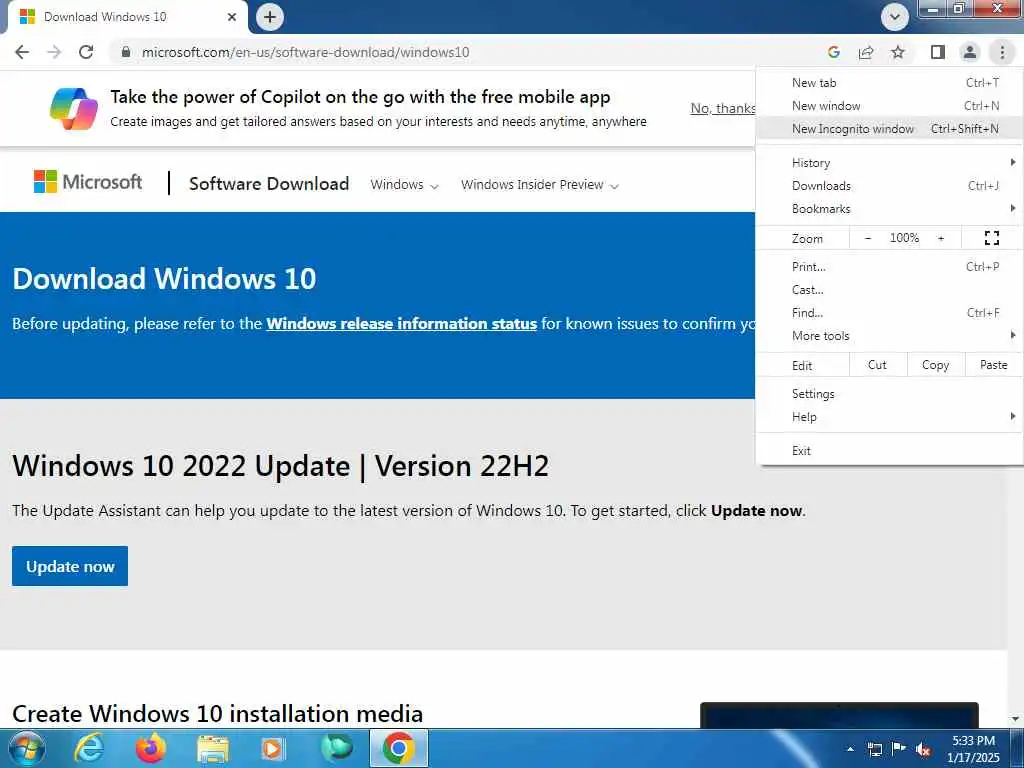
Task: Select Find... in the menu
Action: [889, 313]
